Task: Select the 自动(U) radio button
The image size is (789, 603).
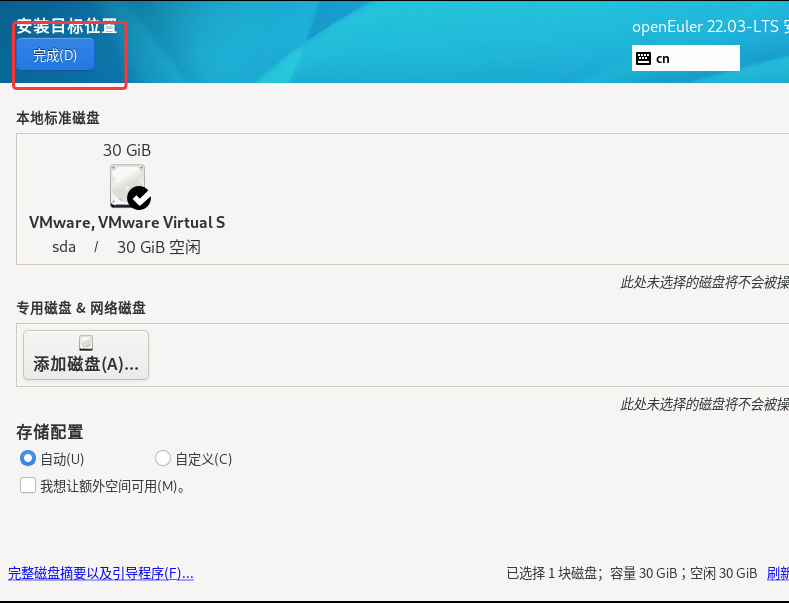Action: coord(28,458)
